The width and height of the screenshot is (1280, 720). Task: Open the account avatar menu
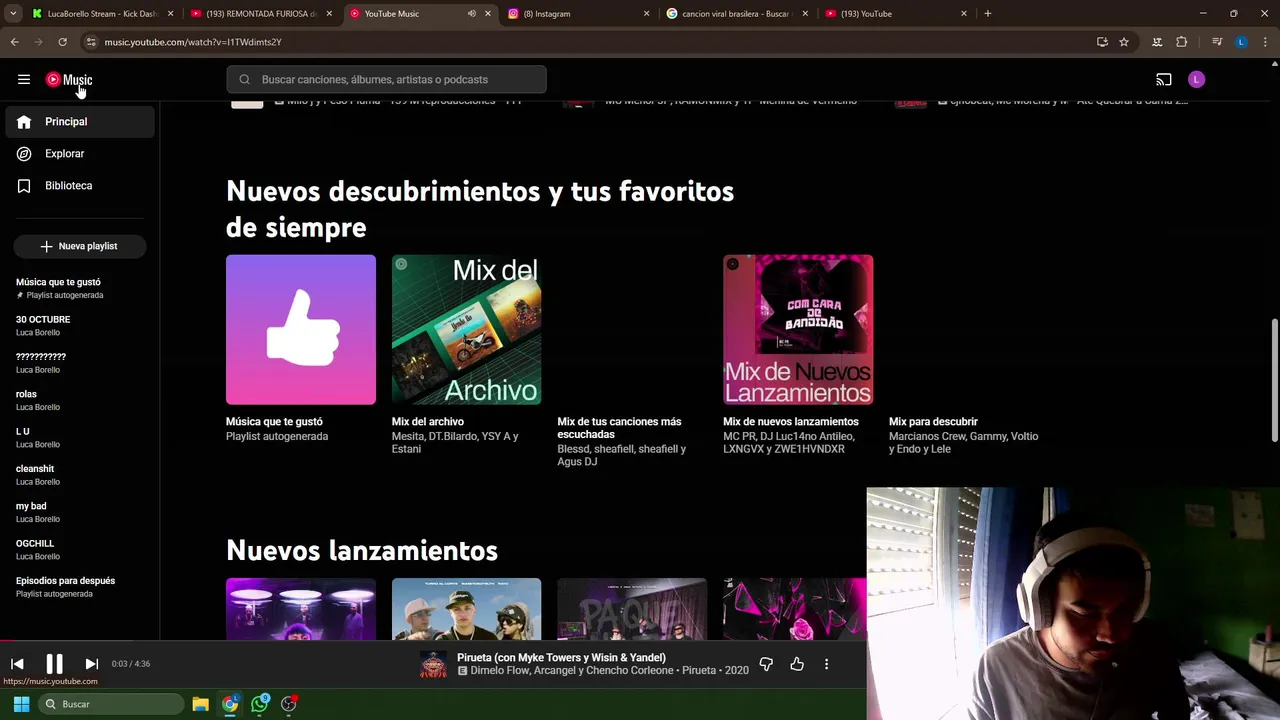point(1197,80)
